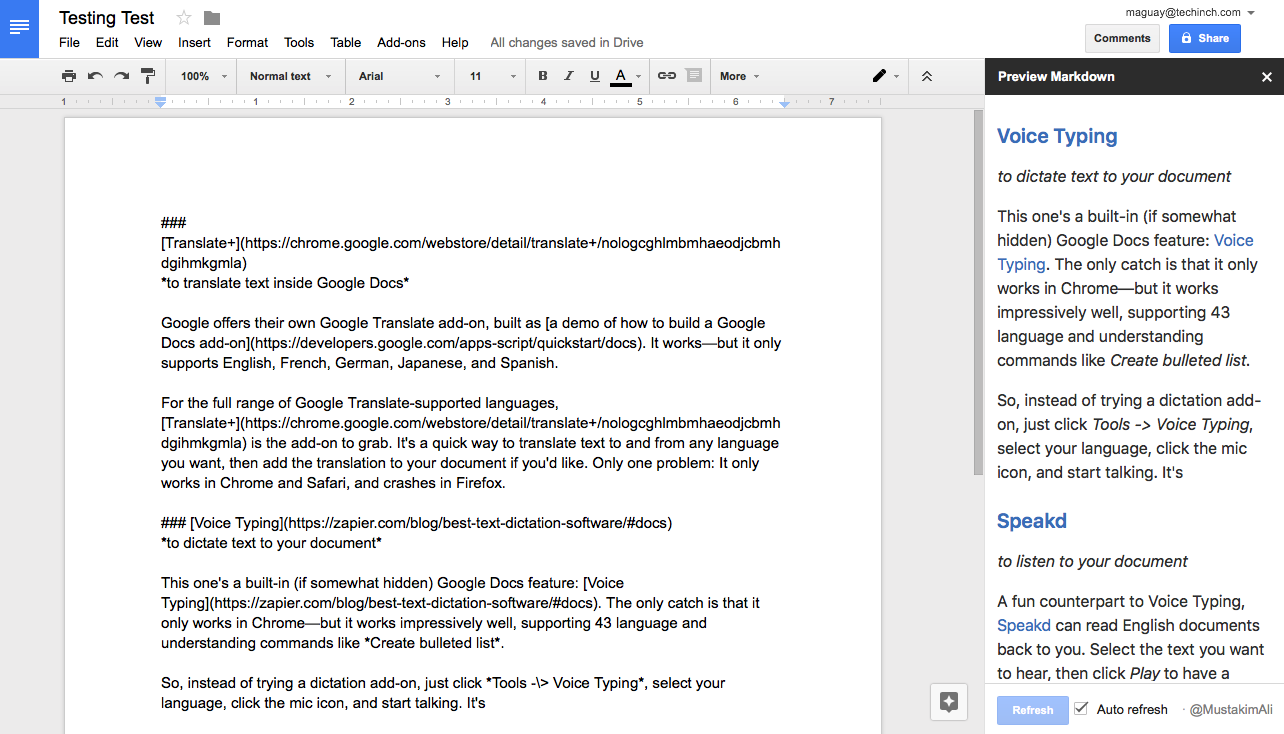Open the text color picker

(x=625, y=76)
